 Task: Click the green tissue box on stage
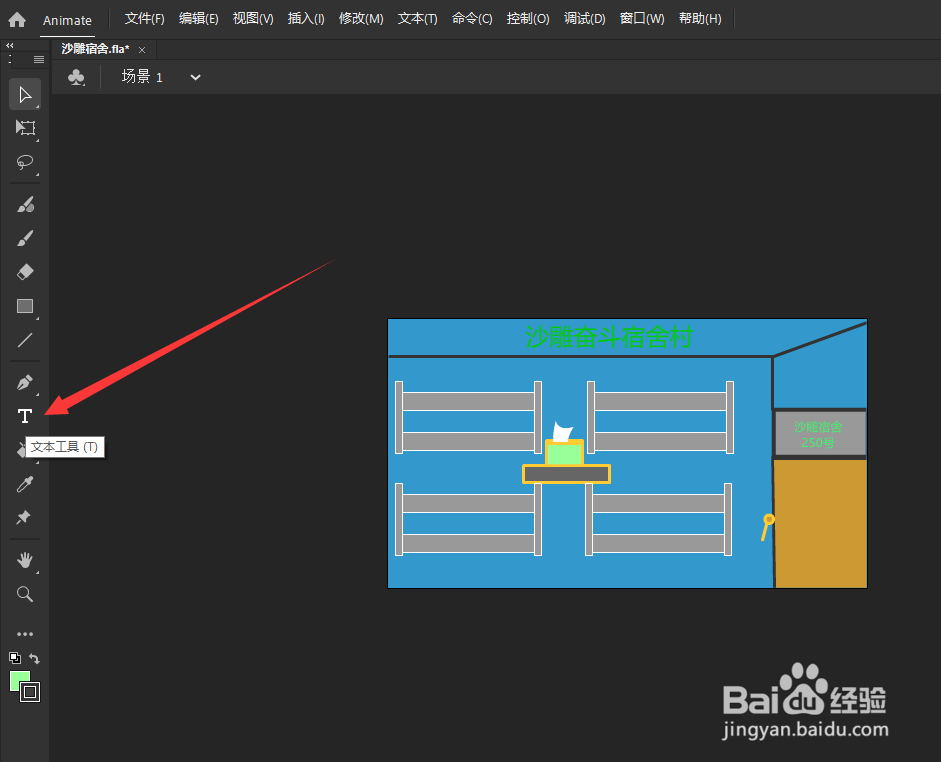(x=564, y=452)
